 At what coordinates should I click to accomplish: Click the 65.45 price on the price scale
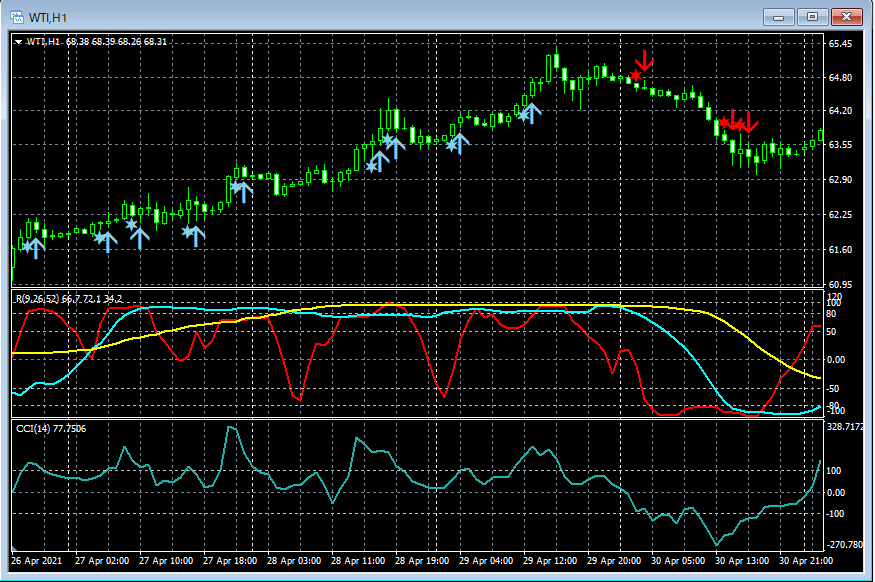pyautogui.click(x=840, y=44)
